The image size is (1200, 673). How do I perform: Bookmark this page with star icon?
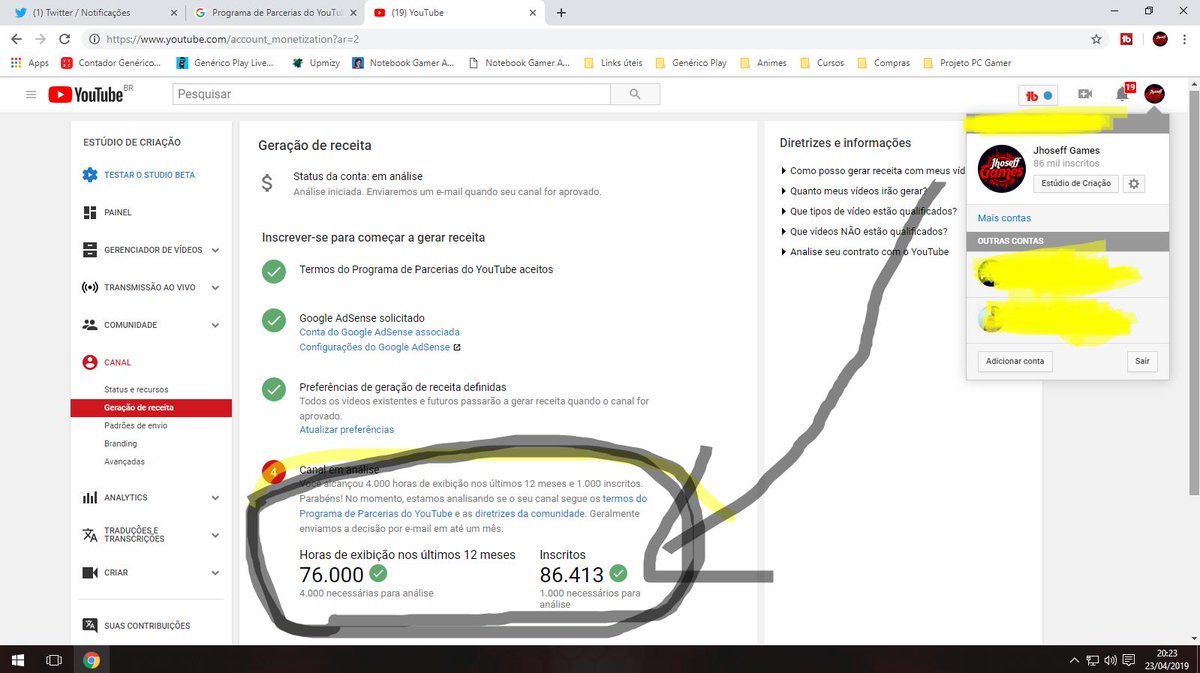[x=1097, y=39]
